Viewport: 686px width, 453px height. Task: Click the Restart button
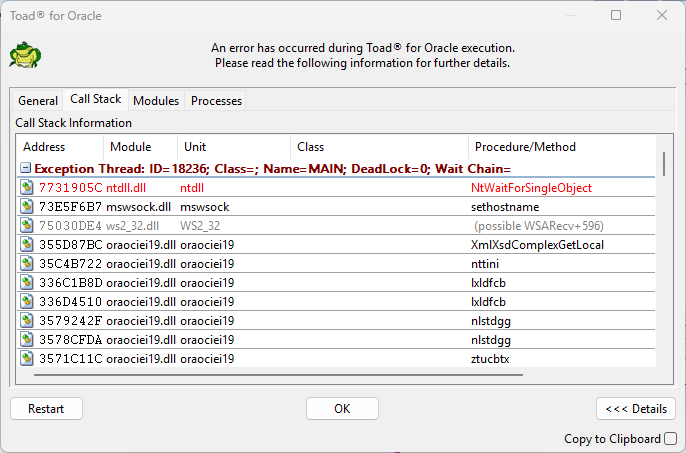46,409
